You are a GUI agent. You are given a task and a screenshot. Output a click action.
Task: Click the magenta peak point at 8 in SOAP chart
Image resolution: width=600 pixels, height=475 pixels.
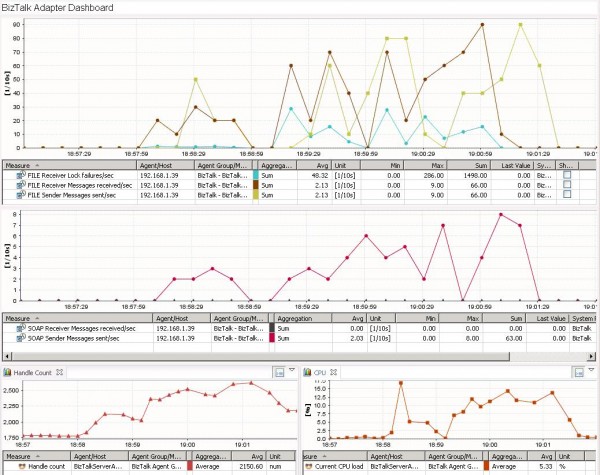(x=501, y=215)
